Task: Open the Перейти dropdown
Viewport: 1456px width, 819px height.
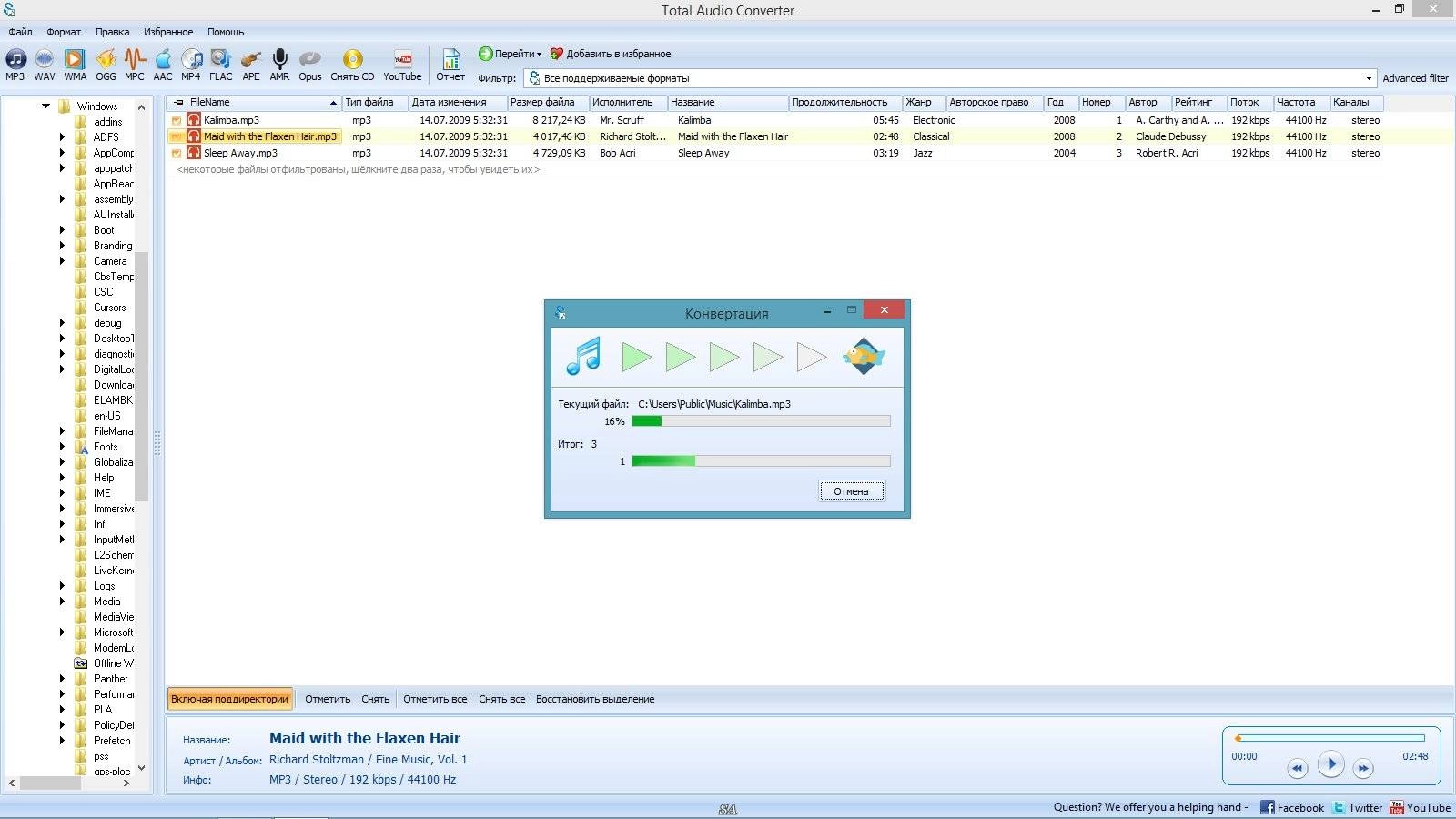Action: tap(511, 54)
